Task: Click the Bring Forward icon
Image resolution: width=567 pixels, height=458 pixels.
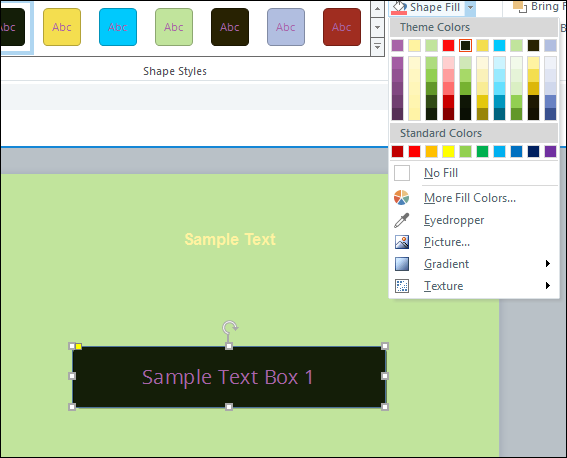Action: 520,7
